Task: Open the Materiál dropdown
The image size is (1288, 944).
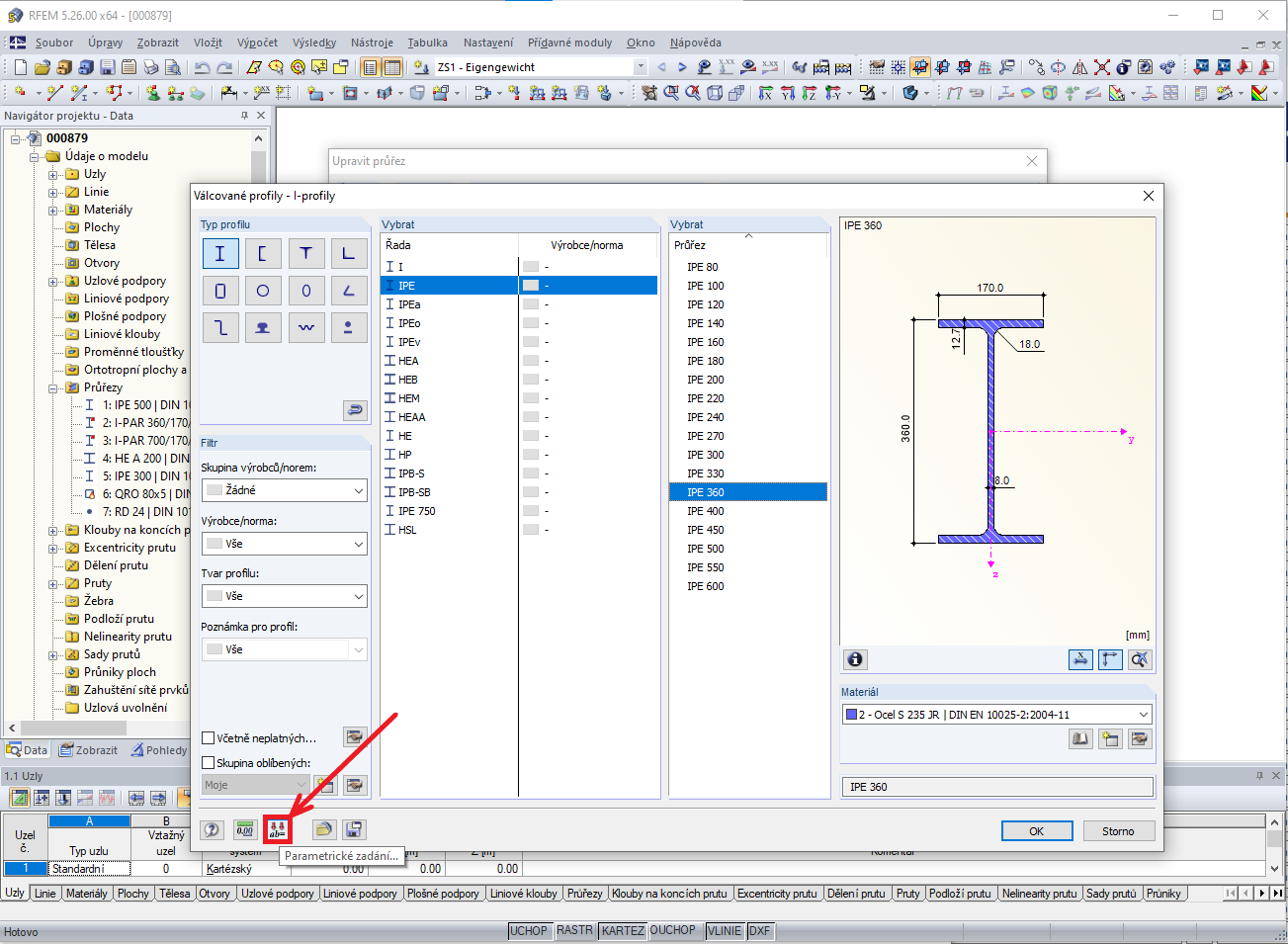Action: [997, 715]
